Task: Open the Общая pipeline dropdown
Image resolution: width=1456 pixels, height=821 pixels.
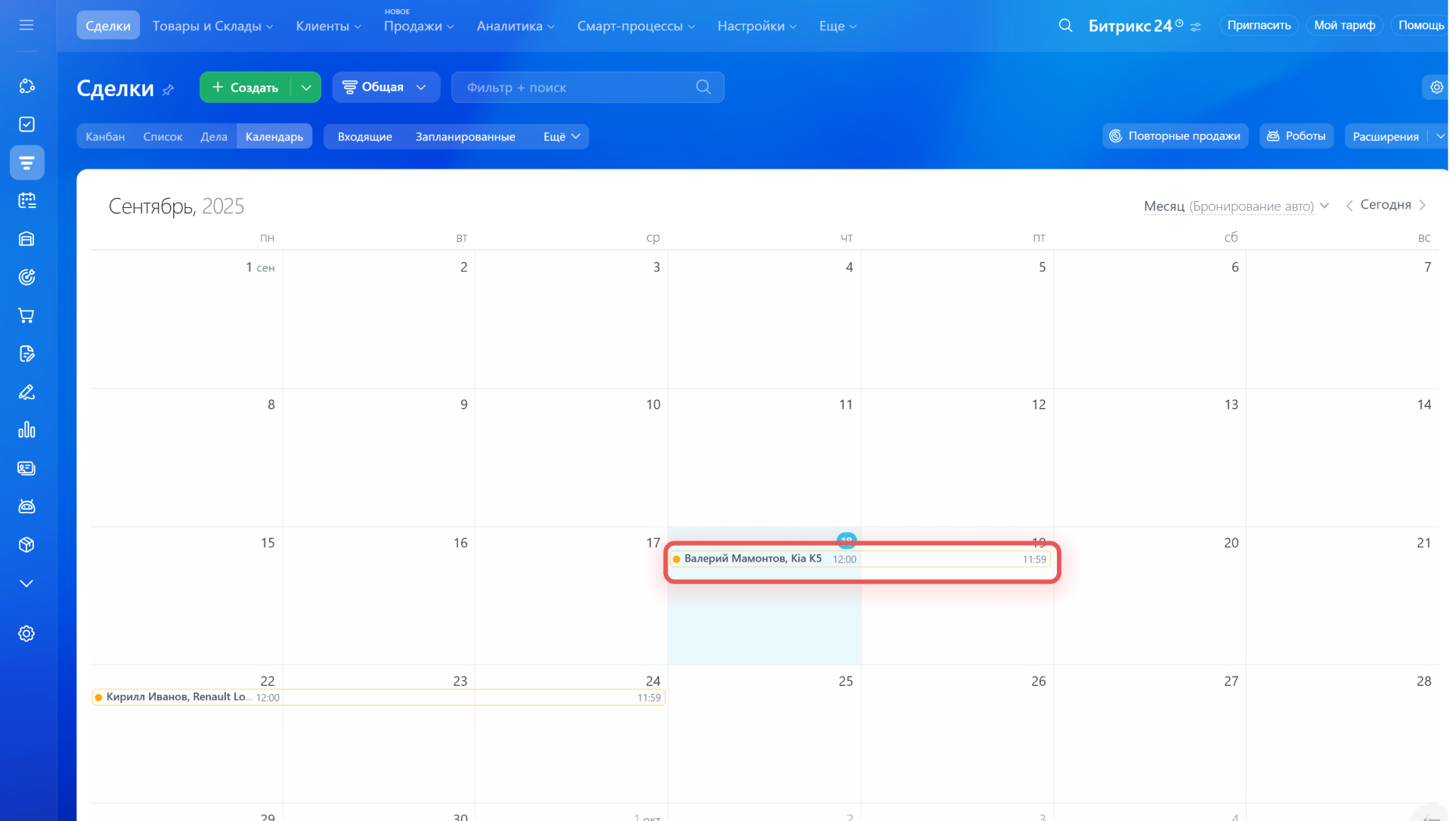Action: 386,88
